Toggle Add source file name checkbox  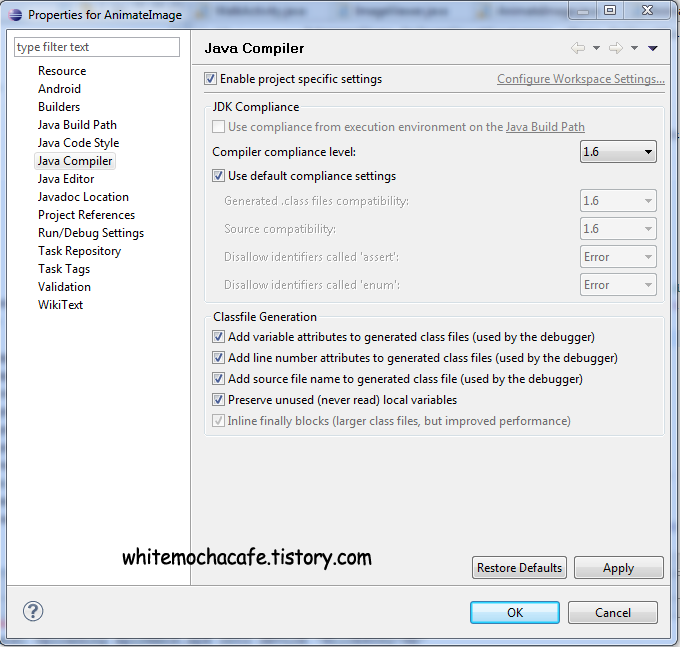(218, 379)
